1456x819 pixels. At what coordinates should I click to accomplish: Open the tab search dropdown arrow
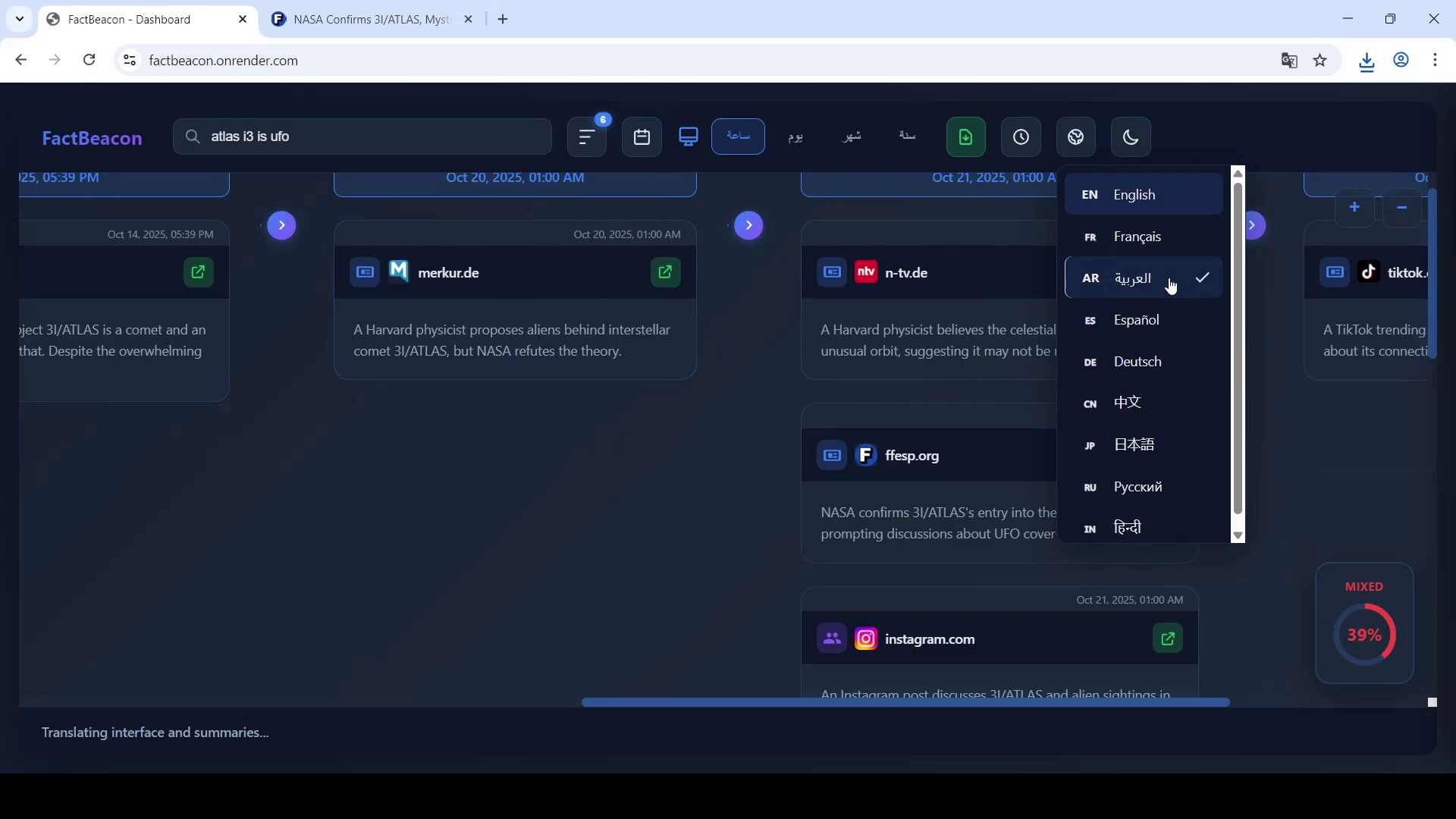tap(20, 19)
